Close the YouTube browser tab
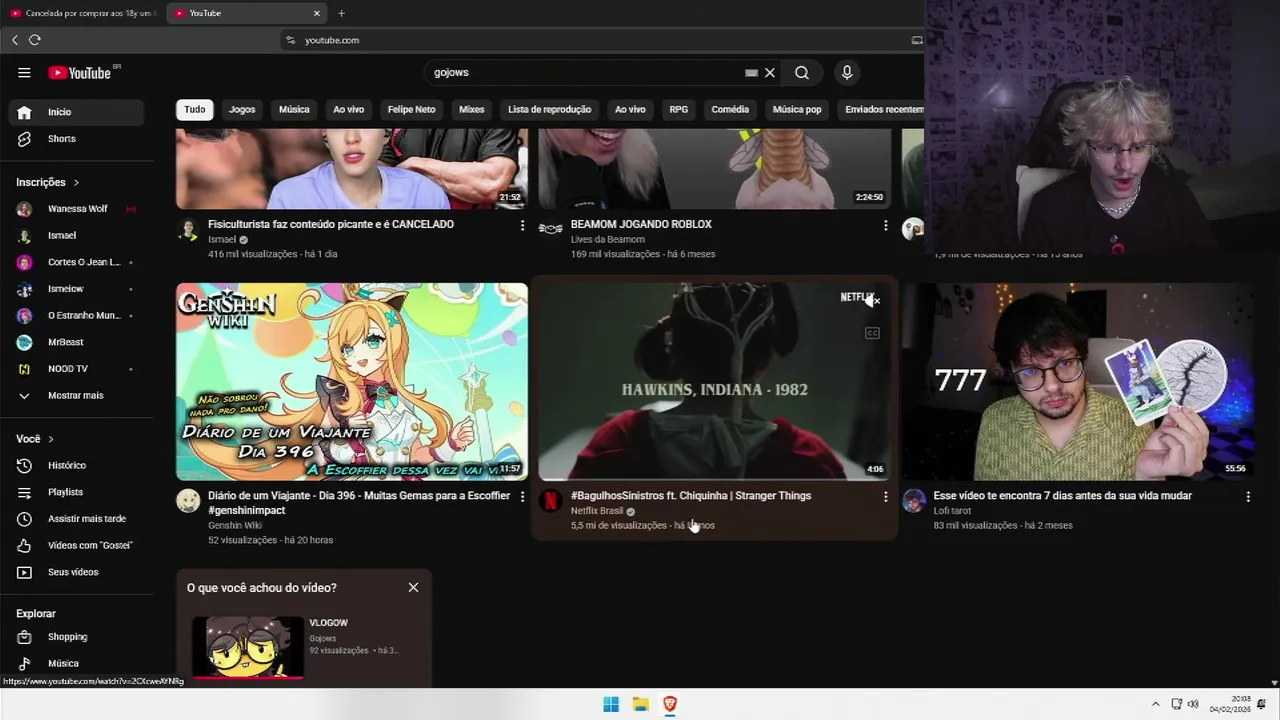Image resolution: width=1280 pixels, height=720 pixels. coord(317,13)
